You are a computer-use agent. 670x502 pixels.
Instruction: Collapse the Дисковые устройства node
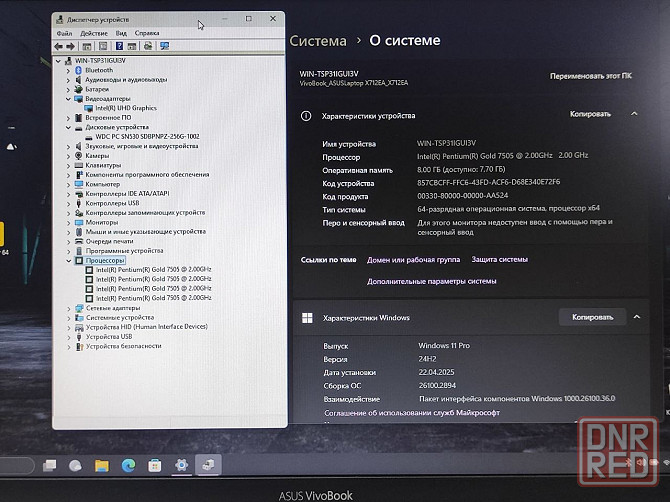click(68, 127)
